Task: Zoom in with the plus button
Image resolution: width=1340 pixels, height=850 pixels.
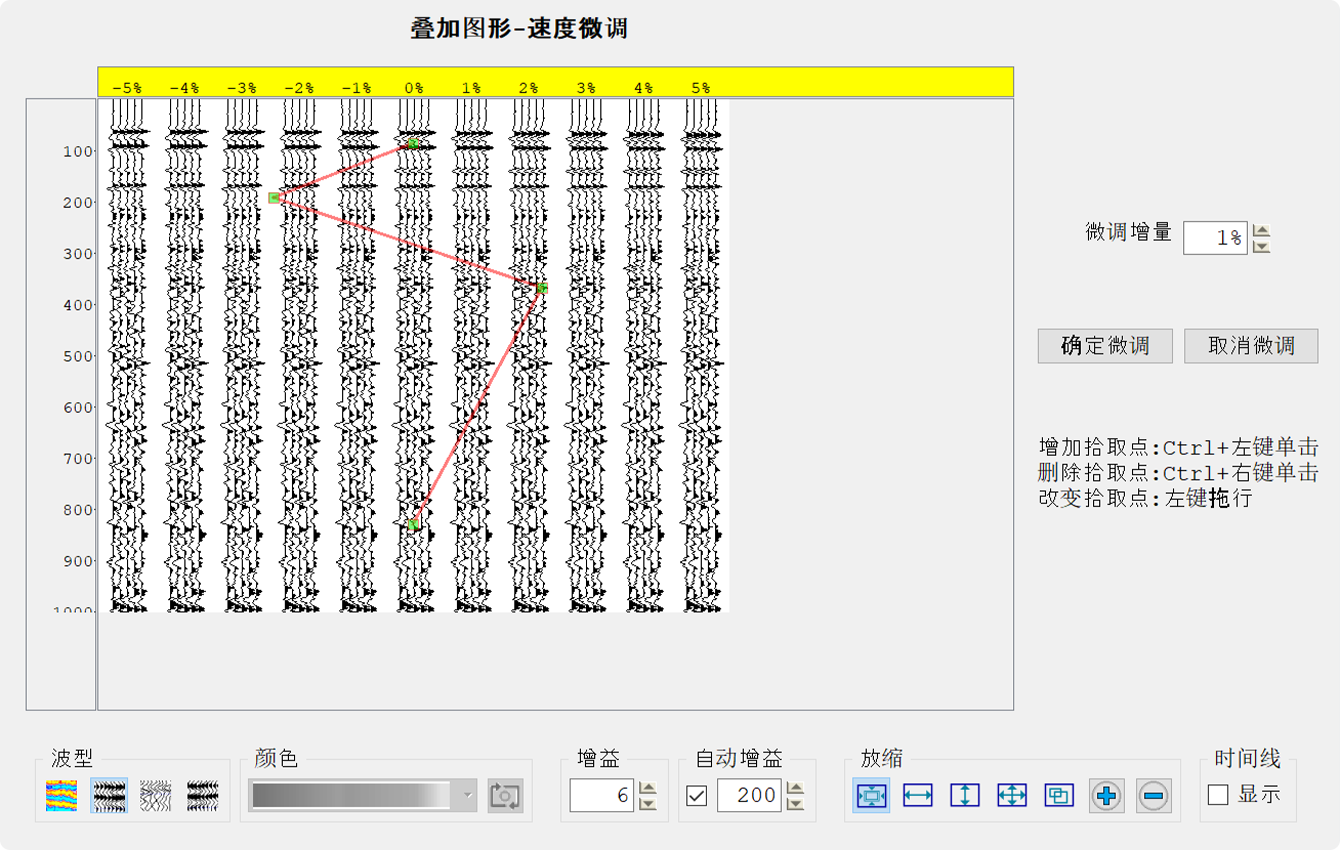Action: pos(1106,796)
